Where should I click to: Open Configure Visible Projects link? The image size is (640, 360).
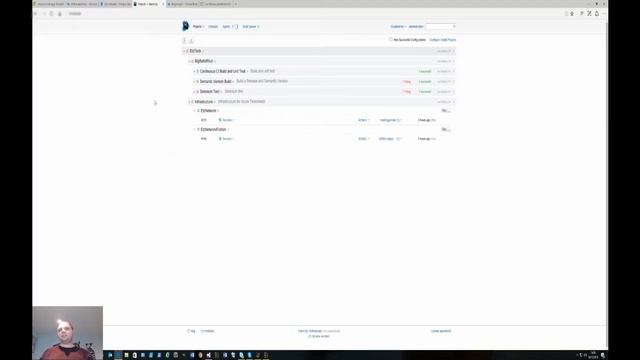click(442, 40)
